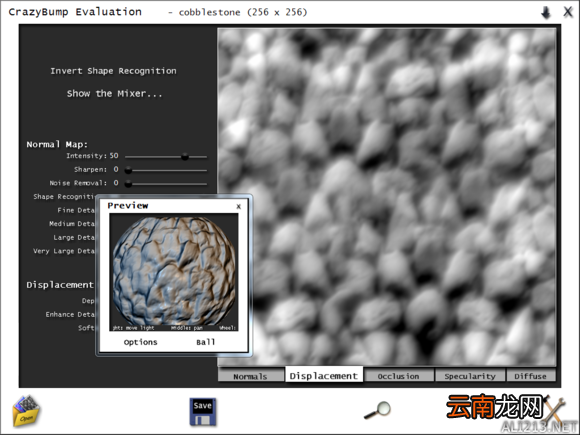This screenshot has height=435, width=580.
Task: Click the 'Preview' window title
Action: 128,206
